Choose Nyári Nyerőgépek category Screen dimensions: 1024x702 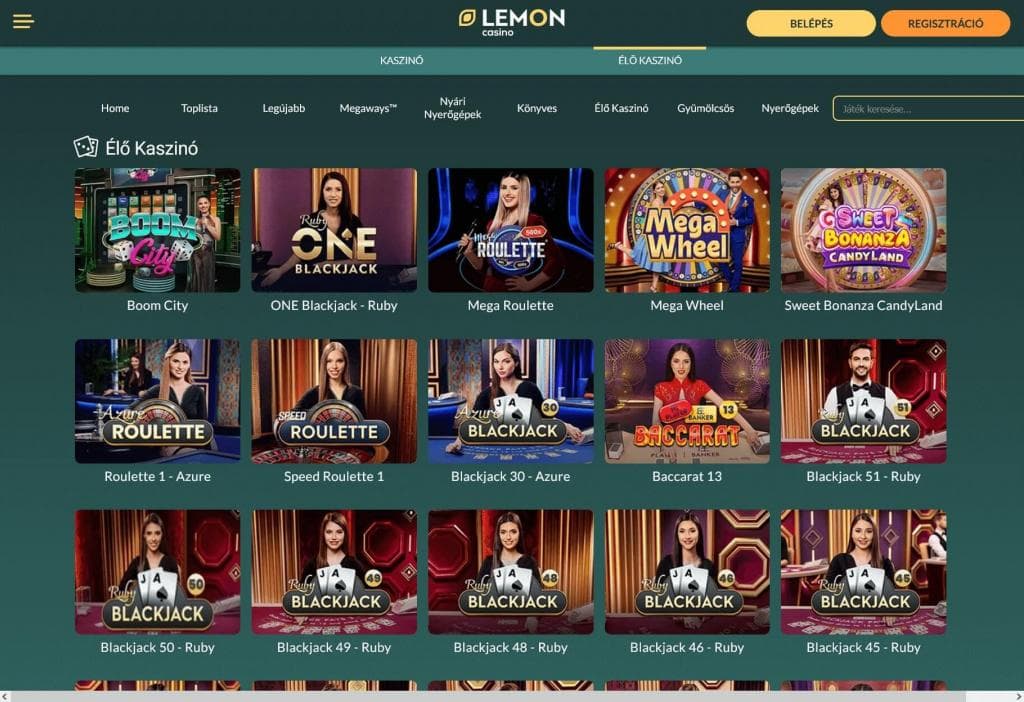[x=453, y=108]
